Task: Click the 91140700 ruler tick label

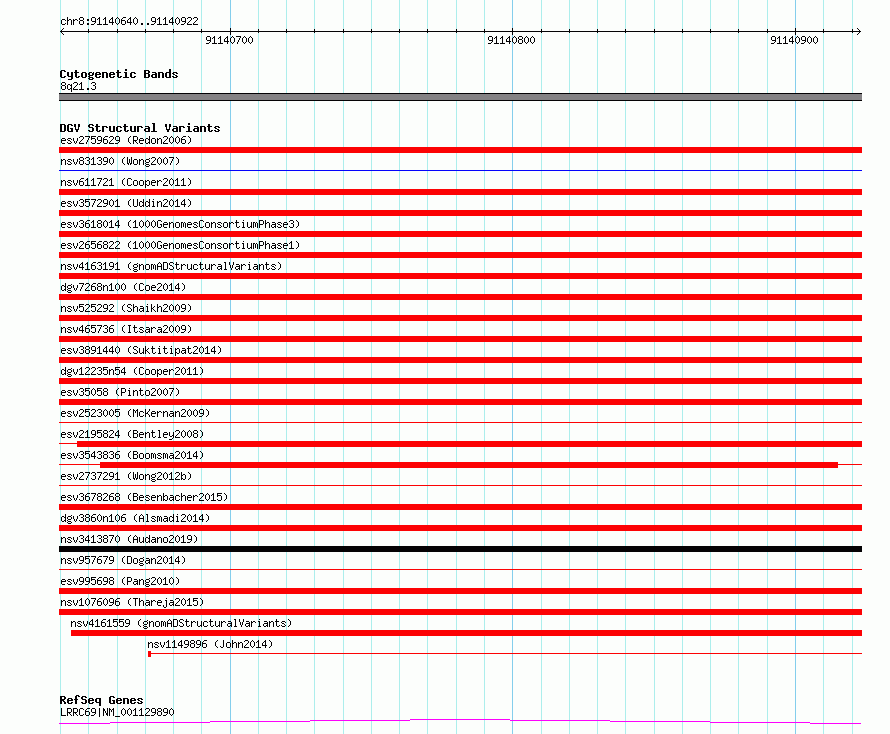Action: pyautogui.click(x=229, y=40)
